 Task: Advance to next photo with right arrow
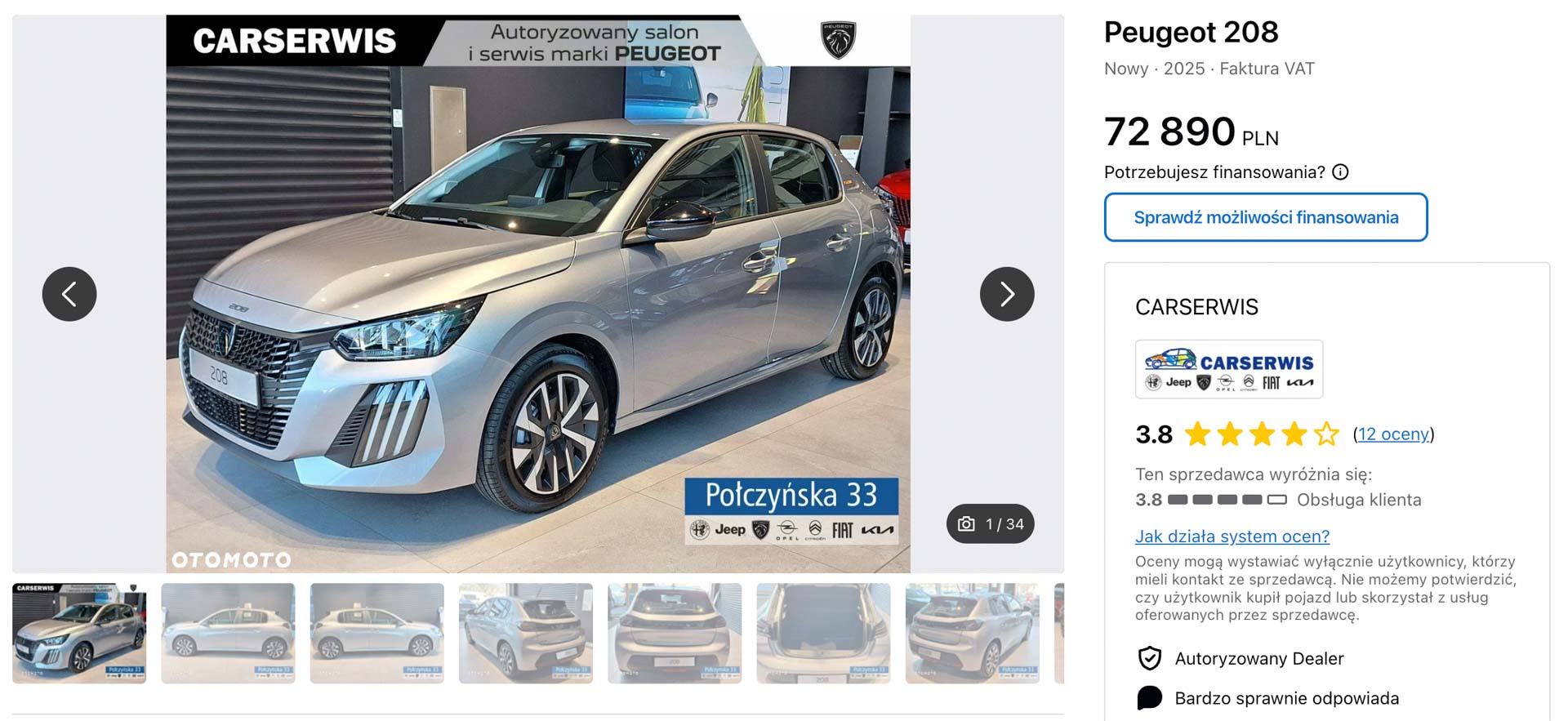1007,294
